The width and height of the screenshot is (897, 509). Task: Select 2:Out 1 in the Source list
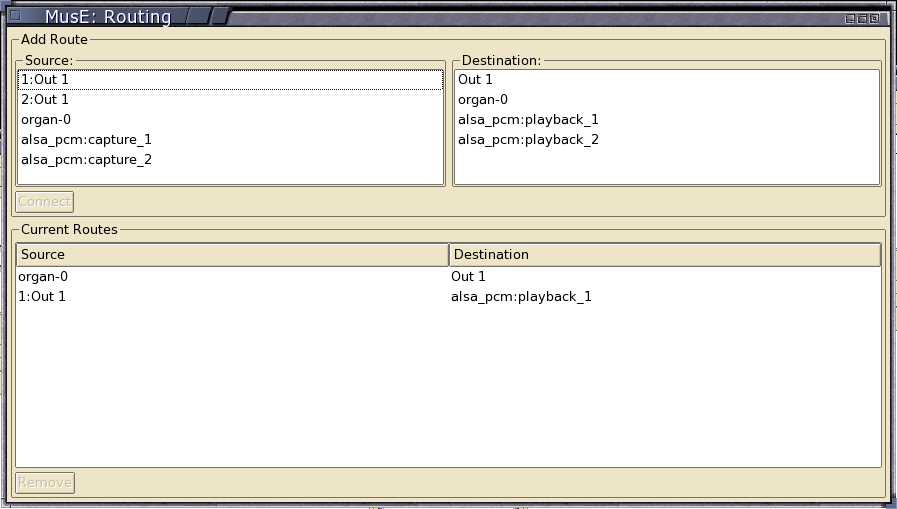(231, 100)
